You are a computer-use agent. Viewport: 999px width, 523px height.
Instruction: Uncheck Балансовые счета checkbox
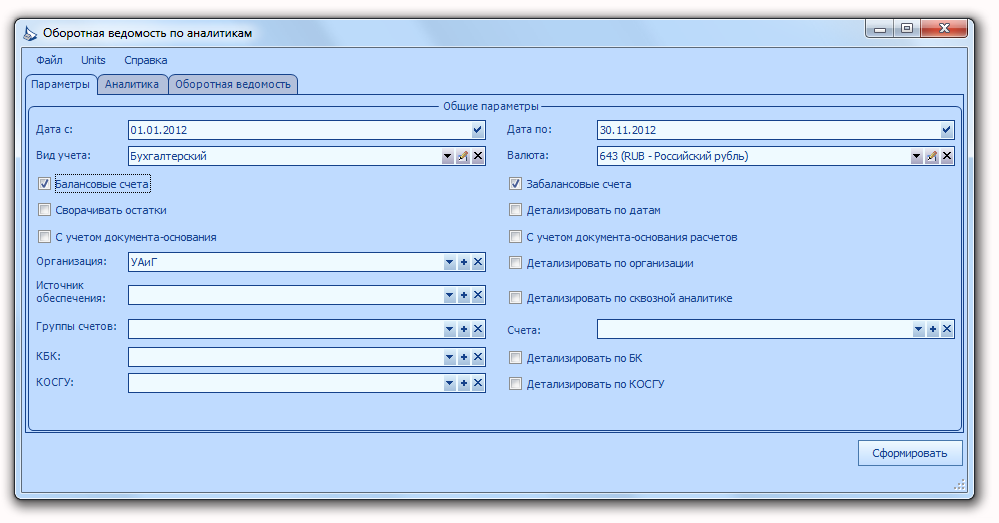(x=44, y=184)
